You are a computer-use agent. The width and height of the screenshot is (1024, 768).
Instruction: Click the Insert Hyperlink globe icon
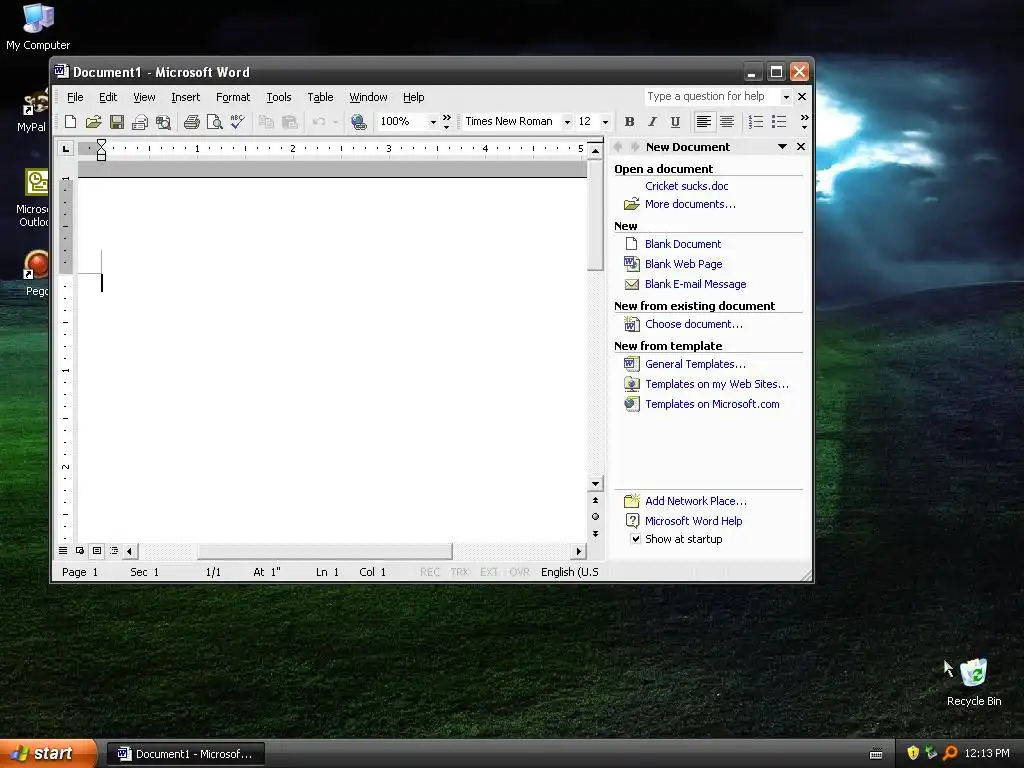pyautogui.click(x=359, y=121)
